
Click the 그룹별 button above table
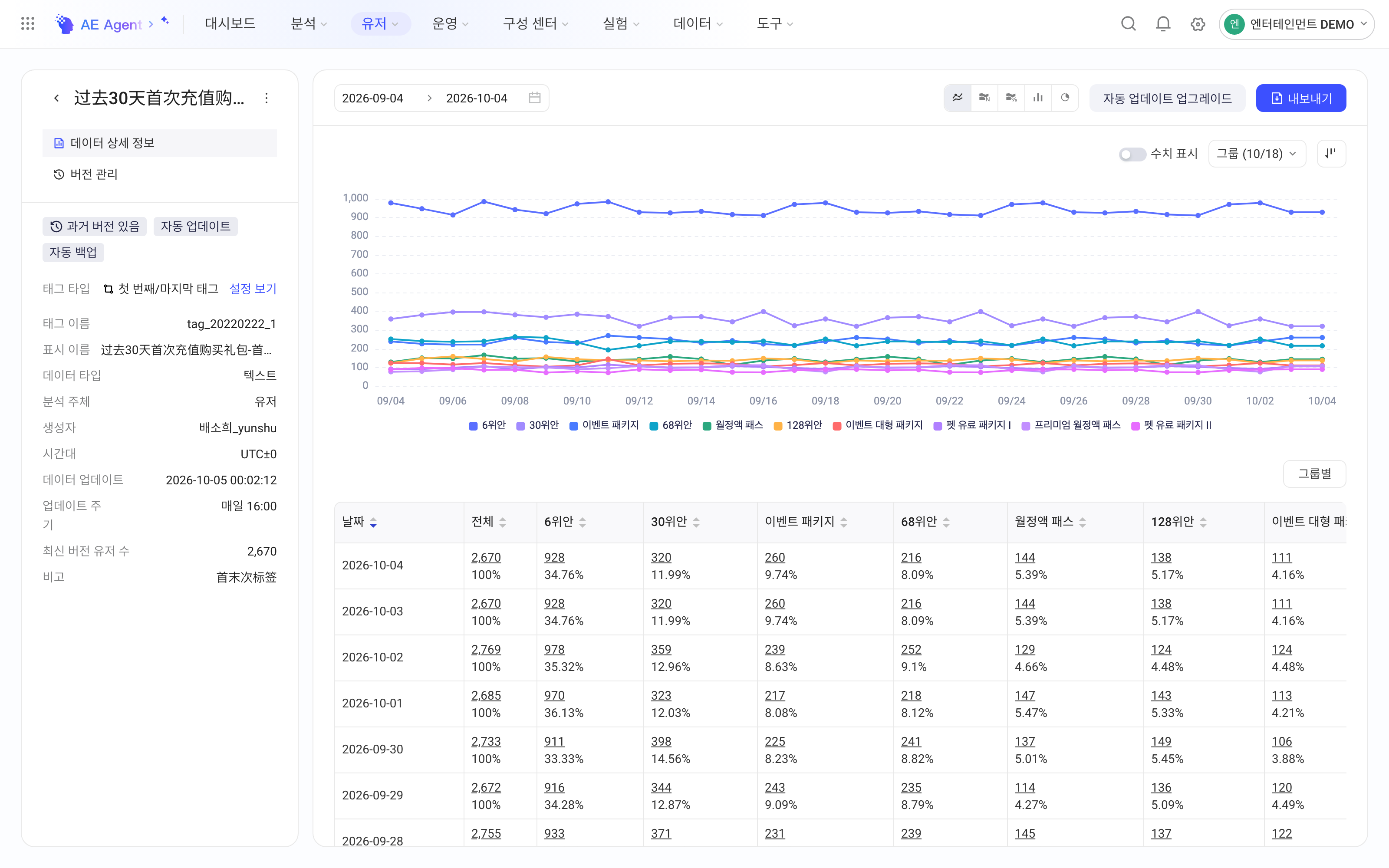[x=1314, y=473]
